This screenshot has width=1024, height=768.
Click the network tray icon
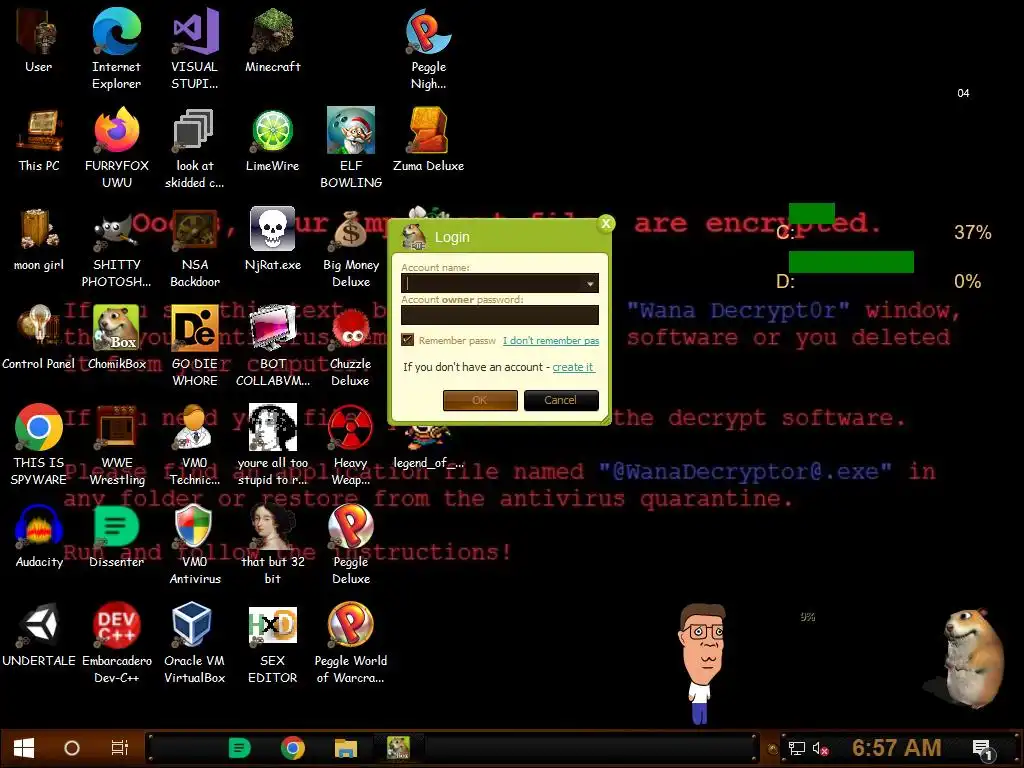[x=797, y=748]
